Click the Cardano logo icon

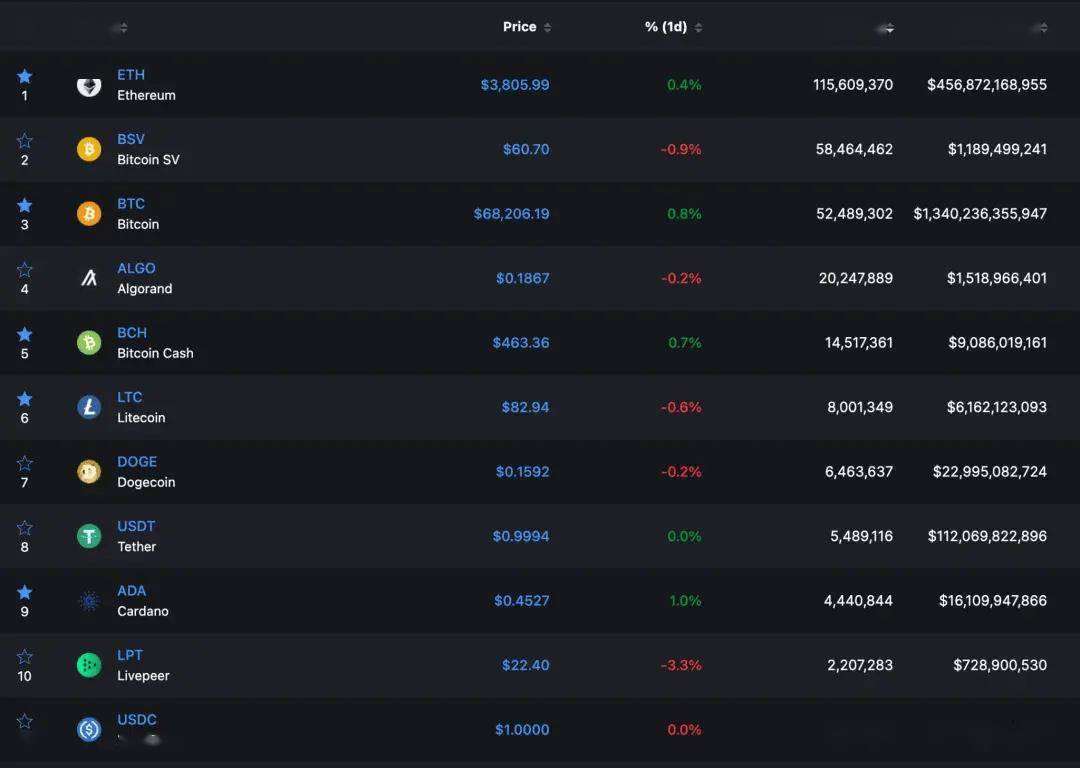tap(89, 601)
